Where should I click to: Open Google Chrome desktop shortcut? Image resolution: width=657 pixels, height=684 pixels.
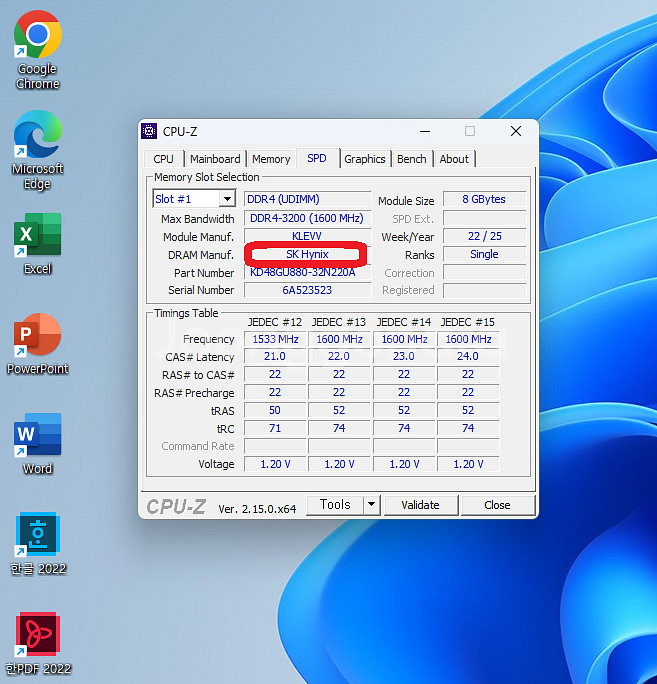tap(38, 50)
